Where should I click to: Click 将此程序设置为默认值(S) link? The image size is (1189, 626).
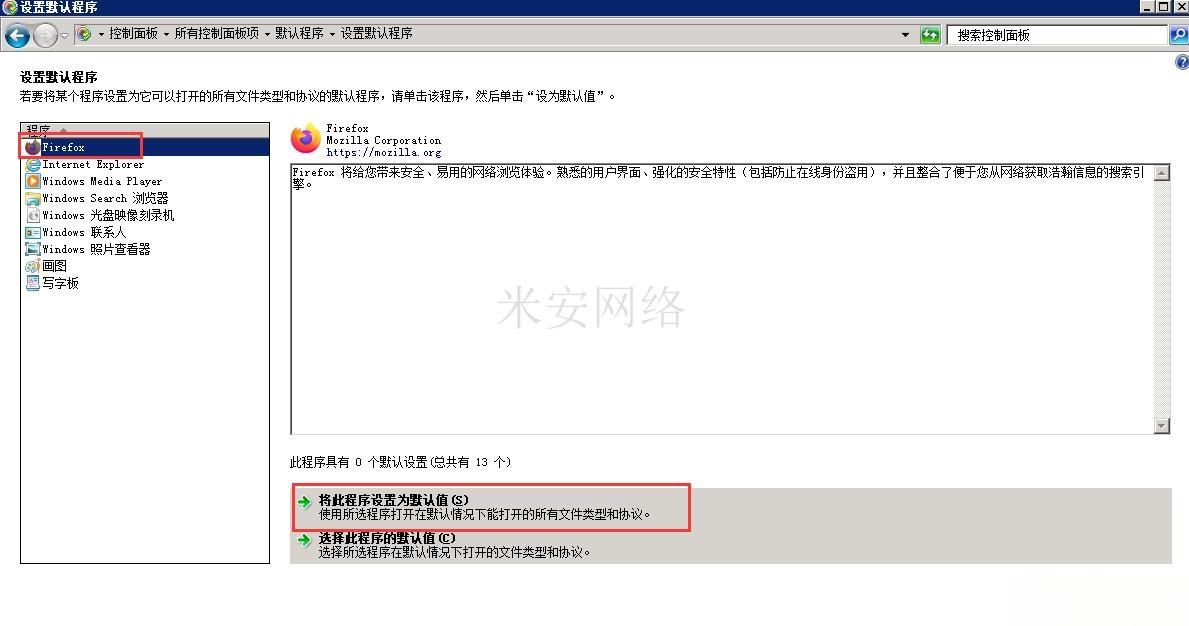coord(394,500)
